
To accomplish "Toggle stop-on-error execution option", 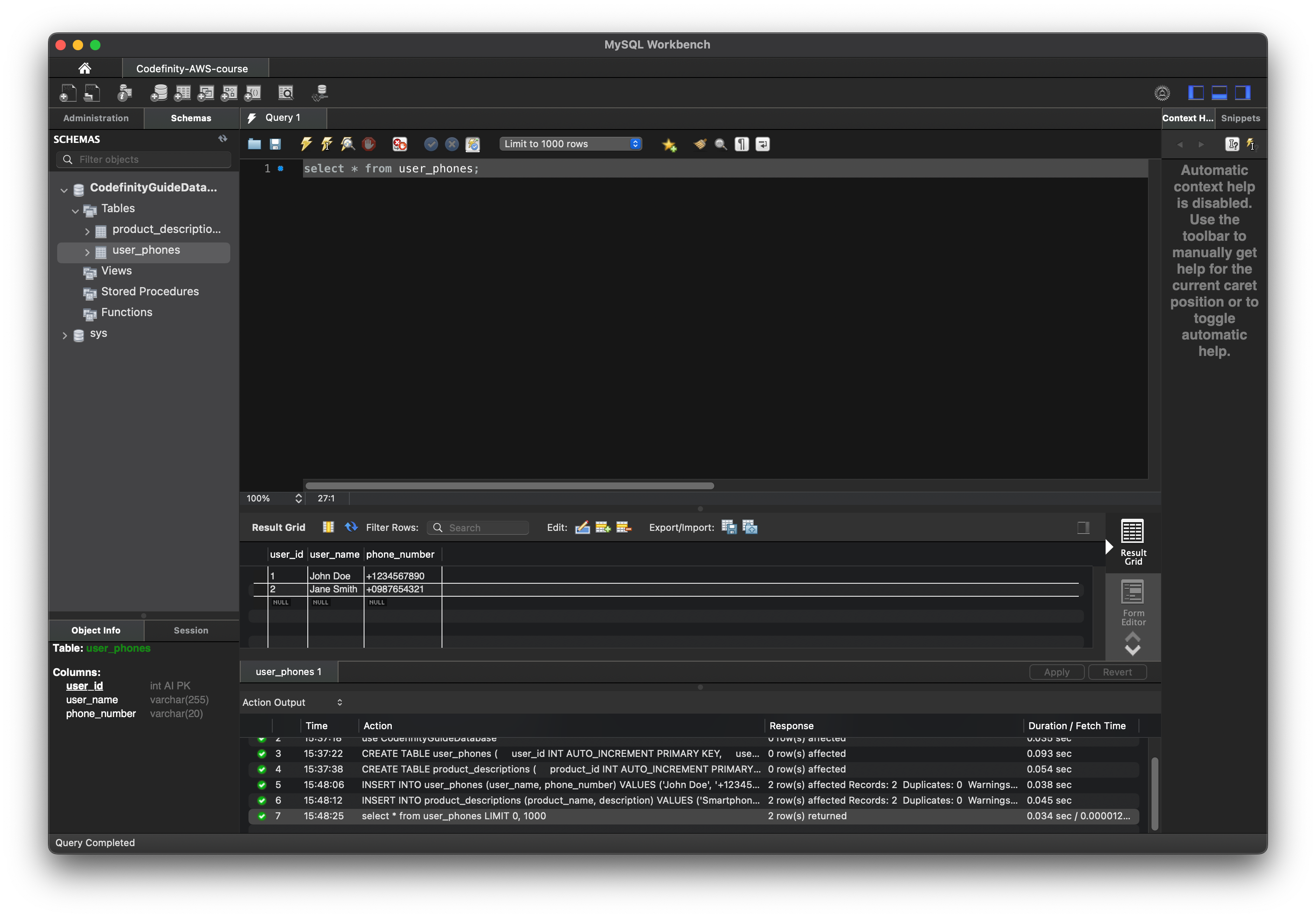I will point(400,144).
